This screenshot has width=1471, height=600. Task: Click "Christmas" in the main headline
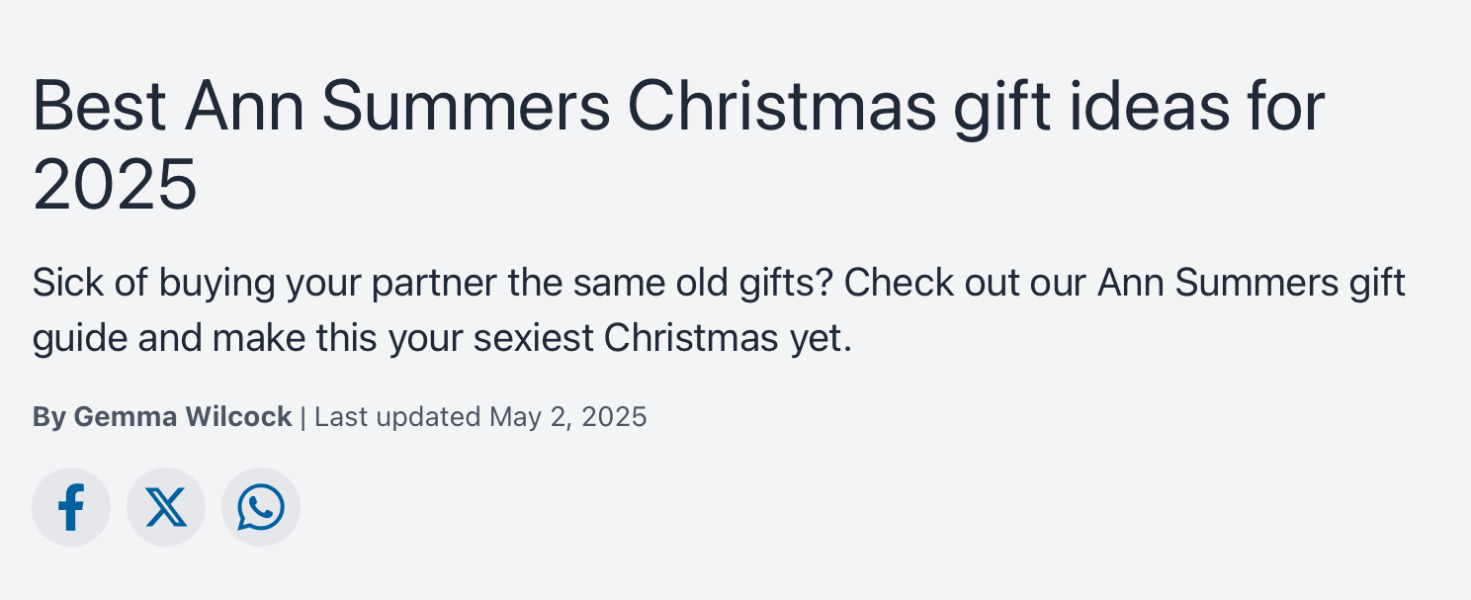tap(781, 106)
